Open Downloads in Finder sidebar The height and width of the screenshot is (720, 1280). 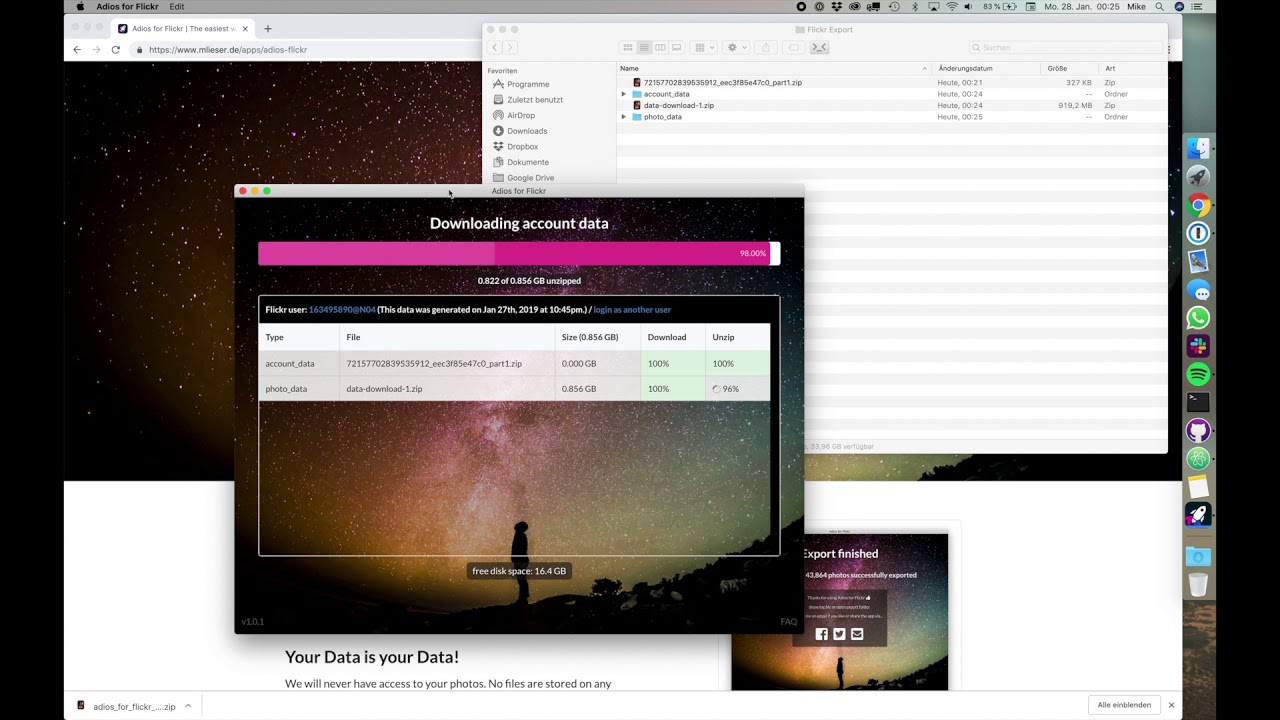click(527, 131)
